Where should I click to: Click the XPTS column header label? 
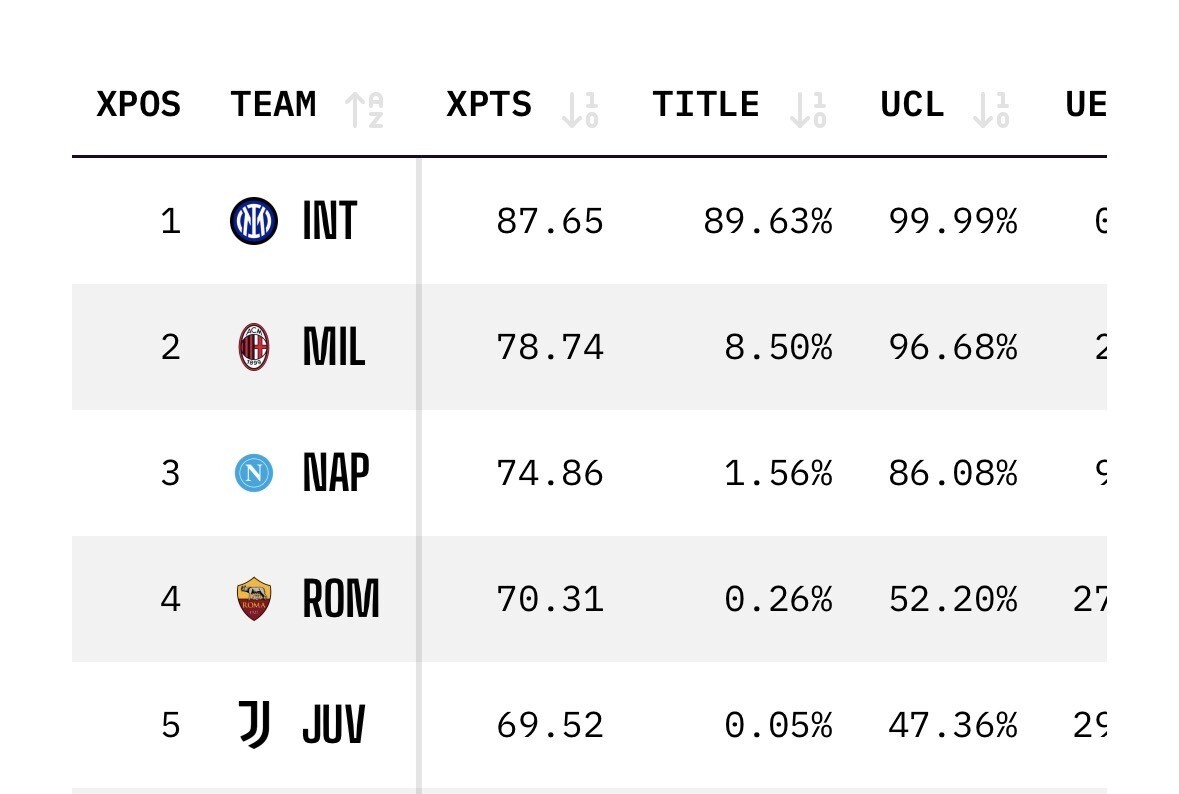(489, 104)
